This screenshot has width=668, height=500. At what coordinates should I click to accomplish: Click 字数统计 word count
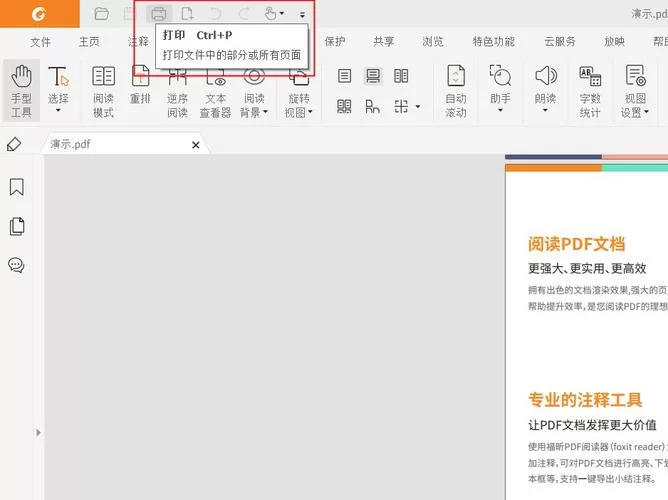tap(590, 91)
